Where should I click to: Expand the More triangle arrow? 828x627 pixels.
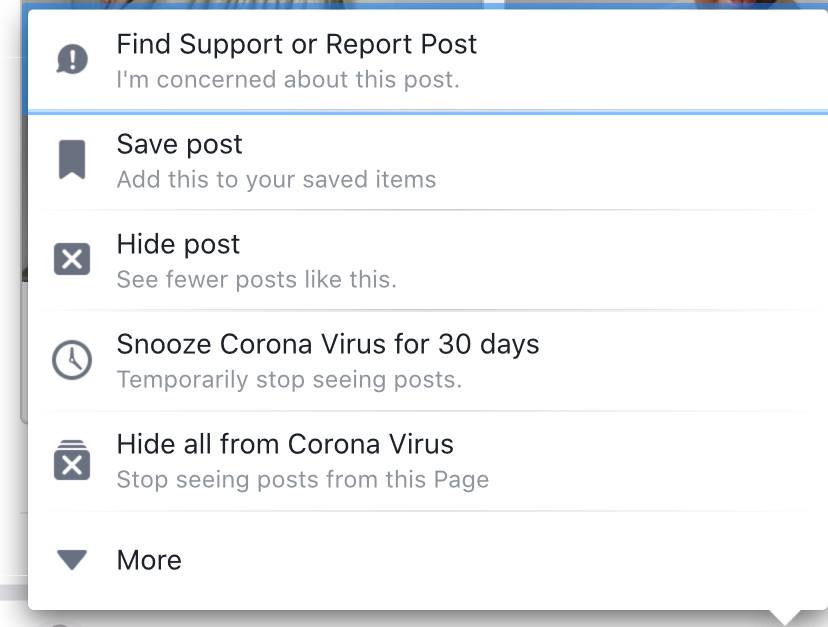point(72,560)
